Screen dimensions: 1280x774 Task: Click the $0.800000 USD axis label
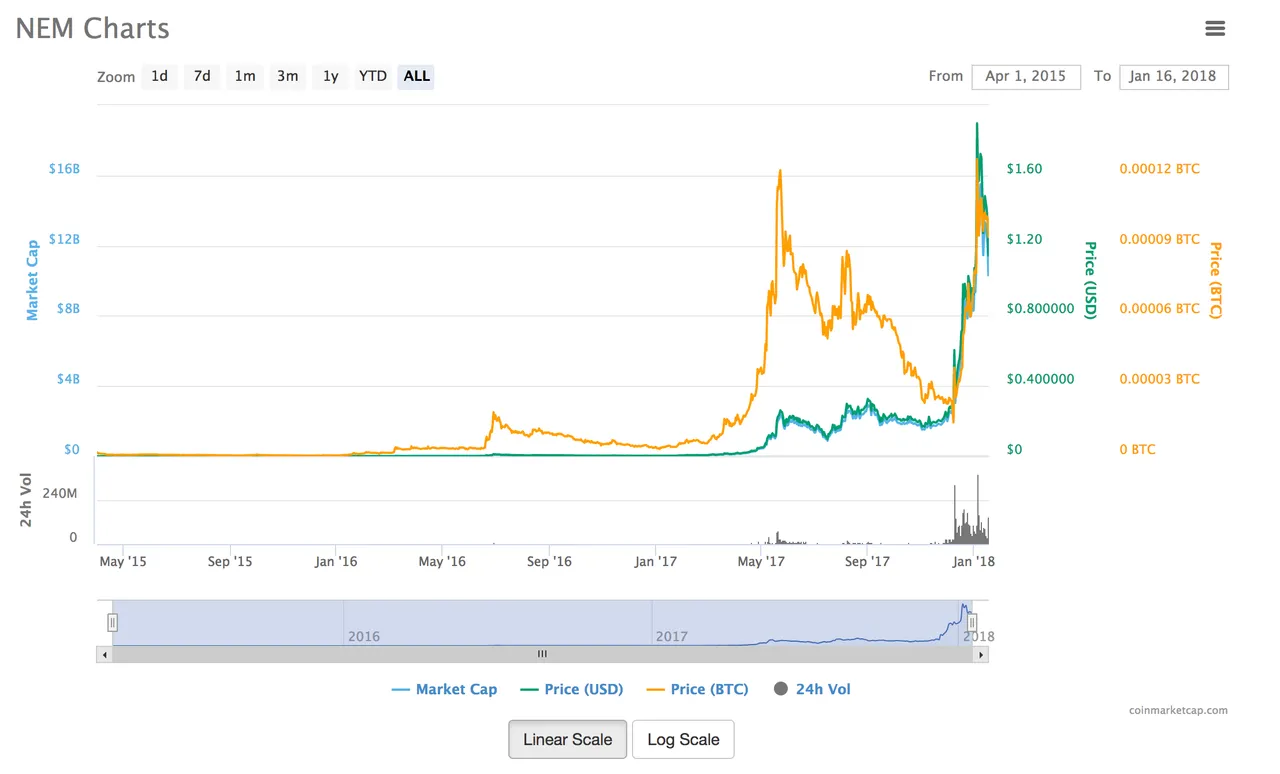coord(1040,309)
